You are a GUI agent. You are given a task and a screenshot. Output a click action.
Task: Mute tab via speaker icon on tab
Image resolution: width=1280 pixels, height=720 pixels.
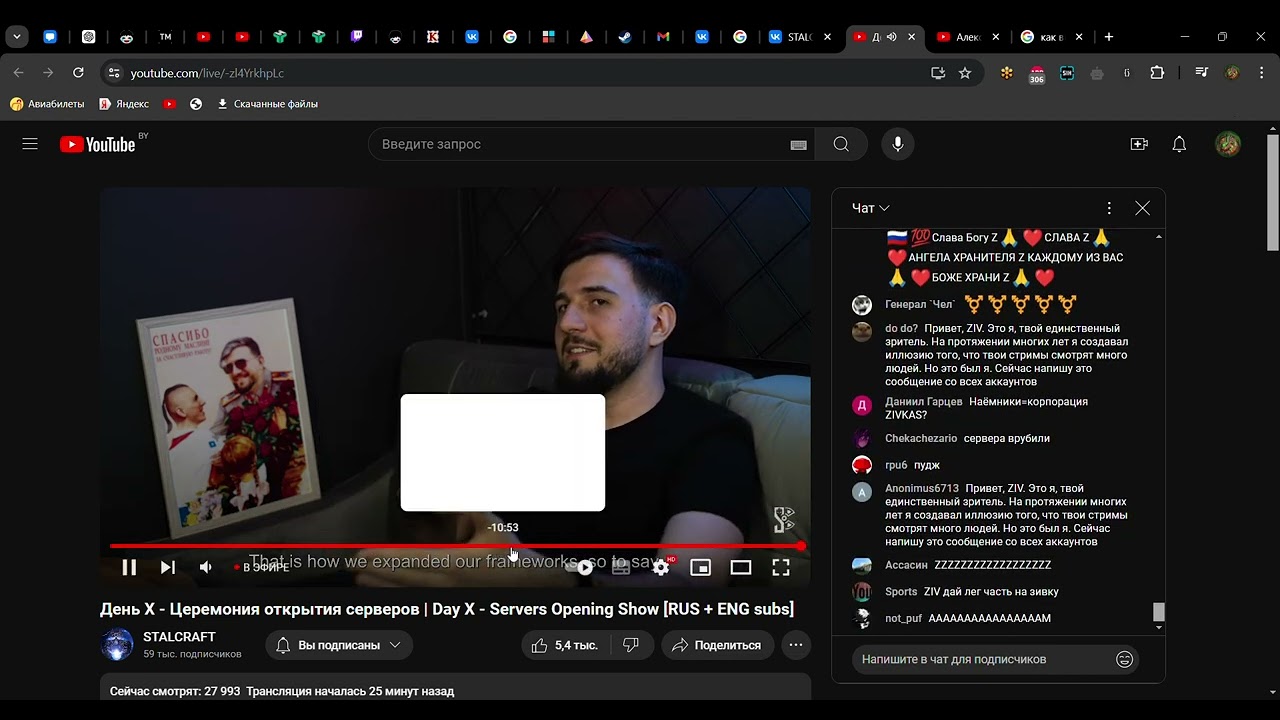point(891,37)
